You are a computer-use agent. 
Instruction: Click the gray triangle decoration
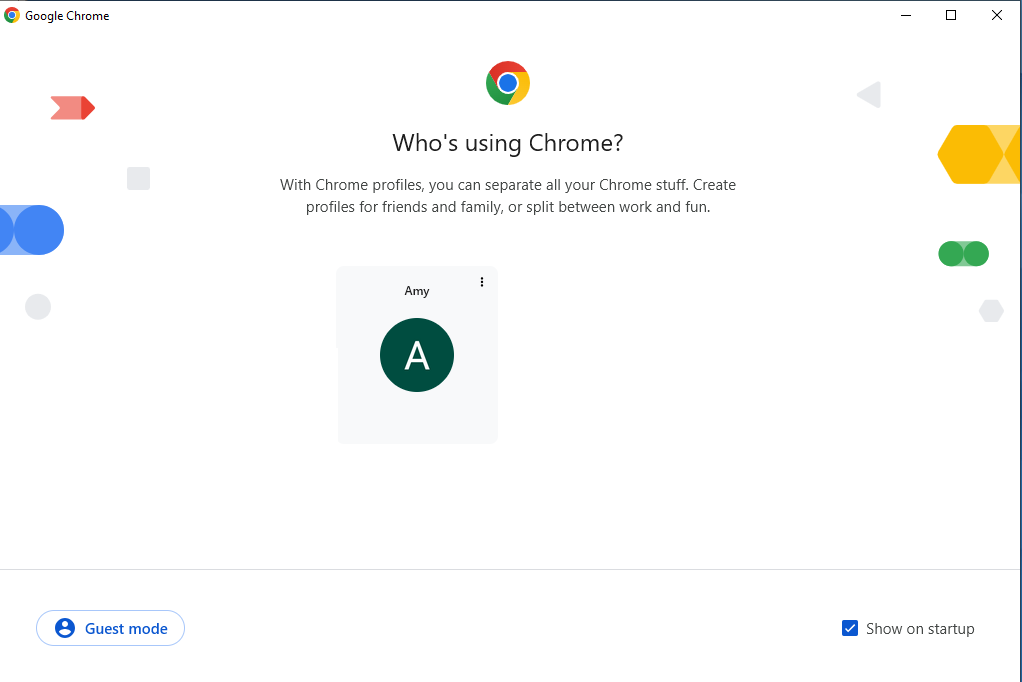(870, 95)
